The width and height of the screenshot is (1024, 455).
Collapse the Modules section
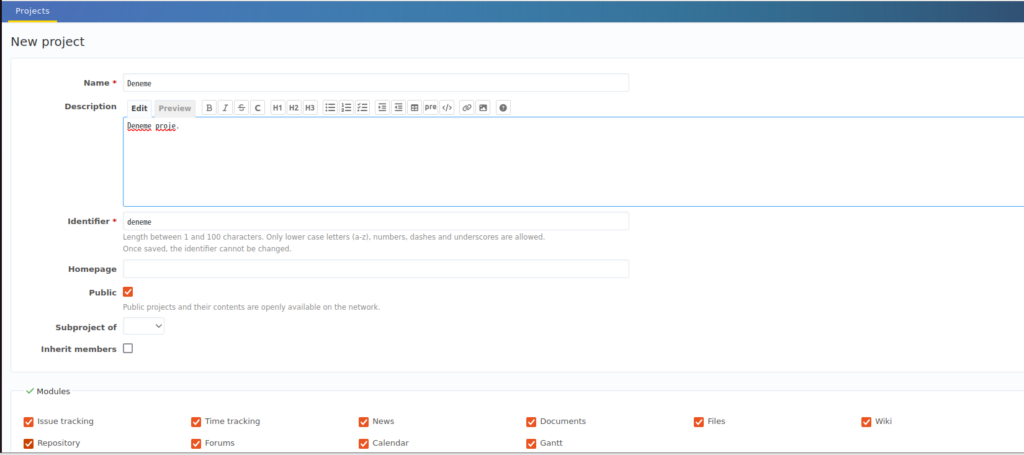pos(48,391)
